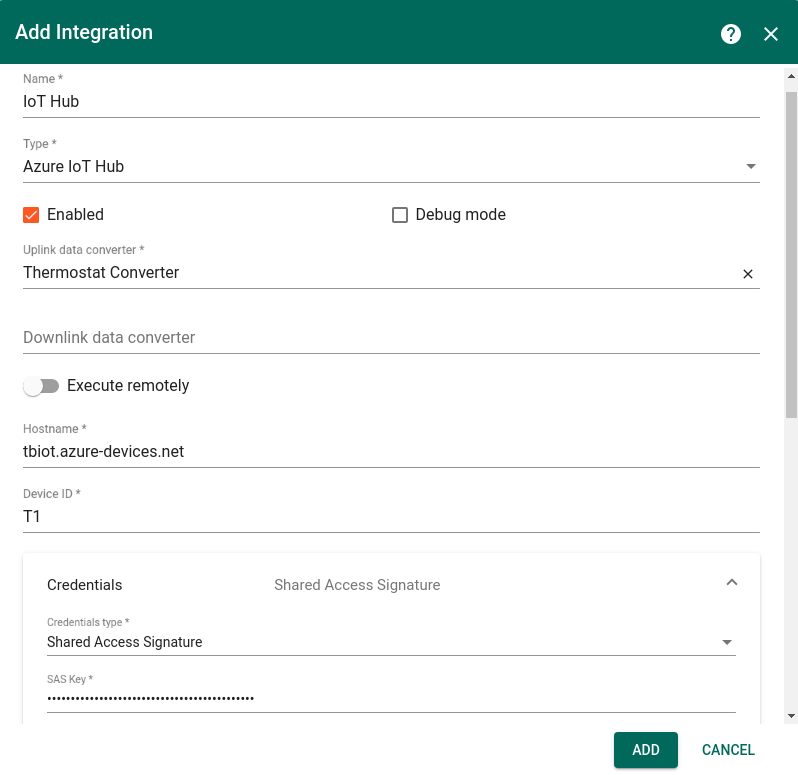Close the Add Integration dialog
This screenshot has height=775, width=798.
pyautogui.click(x=771, y=34)
